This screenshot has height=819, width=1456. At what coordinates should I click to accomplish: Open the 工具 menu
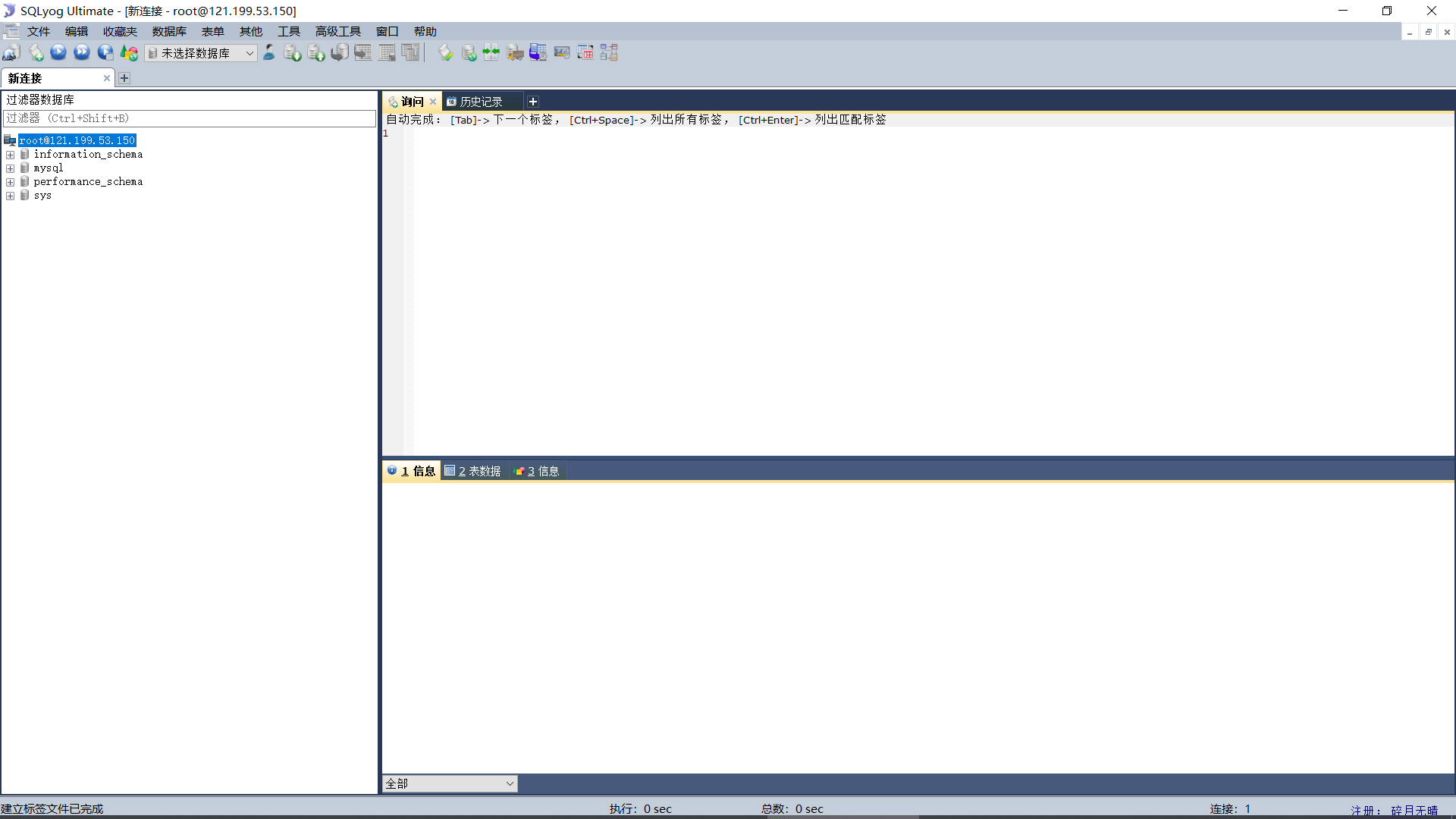(289, 31)
